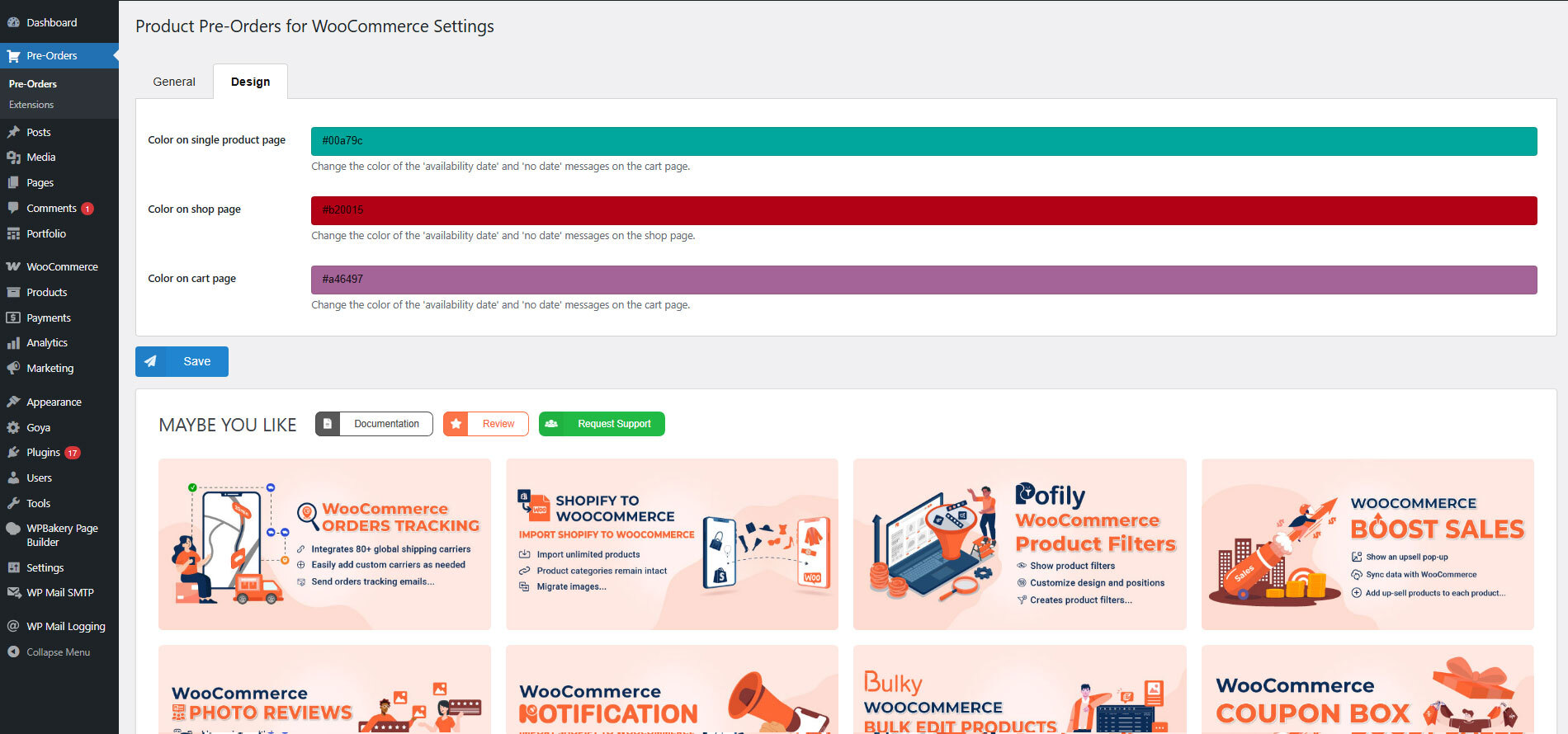The width and height of the screenshot is (1568, 734).
Task: Open the Extensions submenu item
Action: [31, 105]
